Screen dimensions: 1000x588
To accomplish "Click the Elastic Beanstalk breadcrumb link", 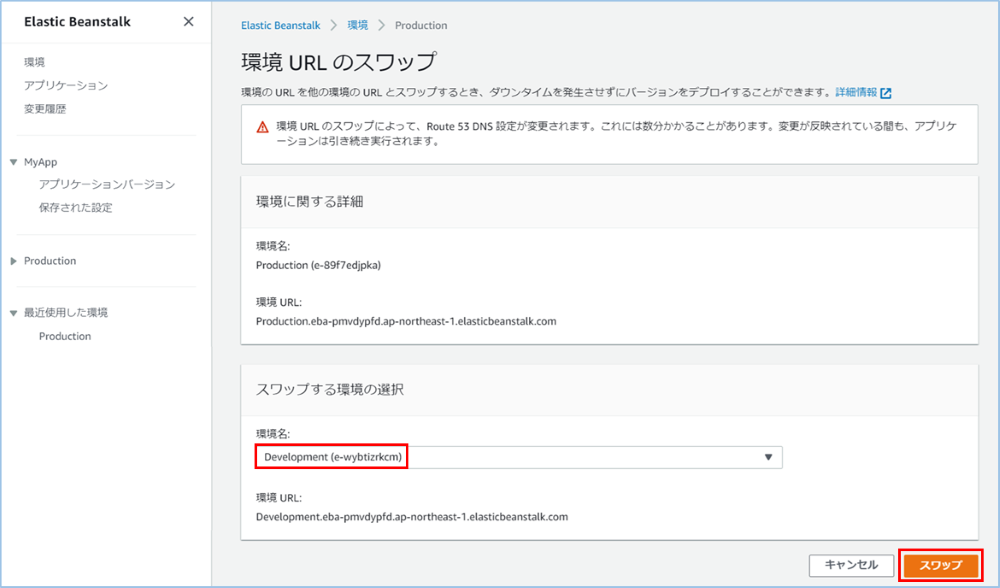I will tap(281, 25).
